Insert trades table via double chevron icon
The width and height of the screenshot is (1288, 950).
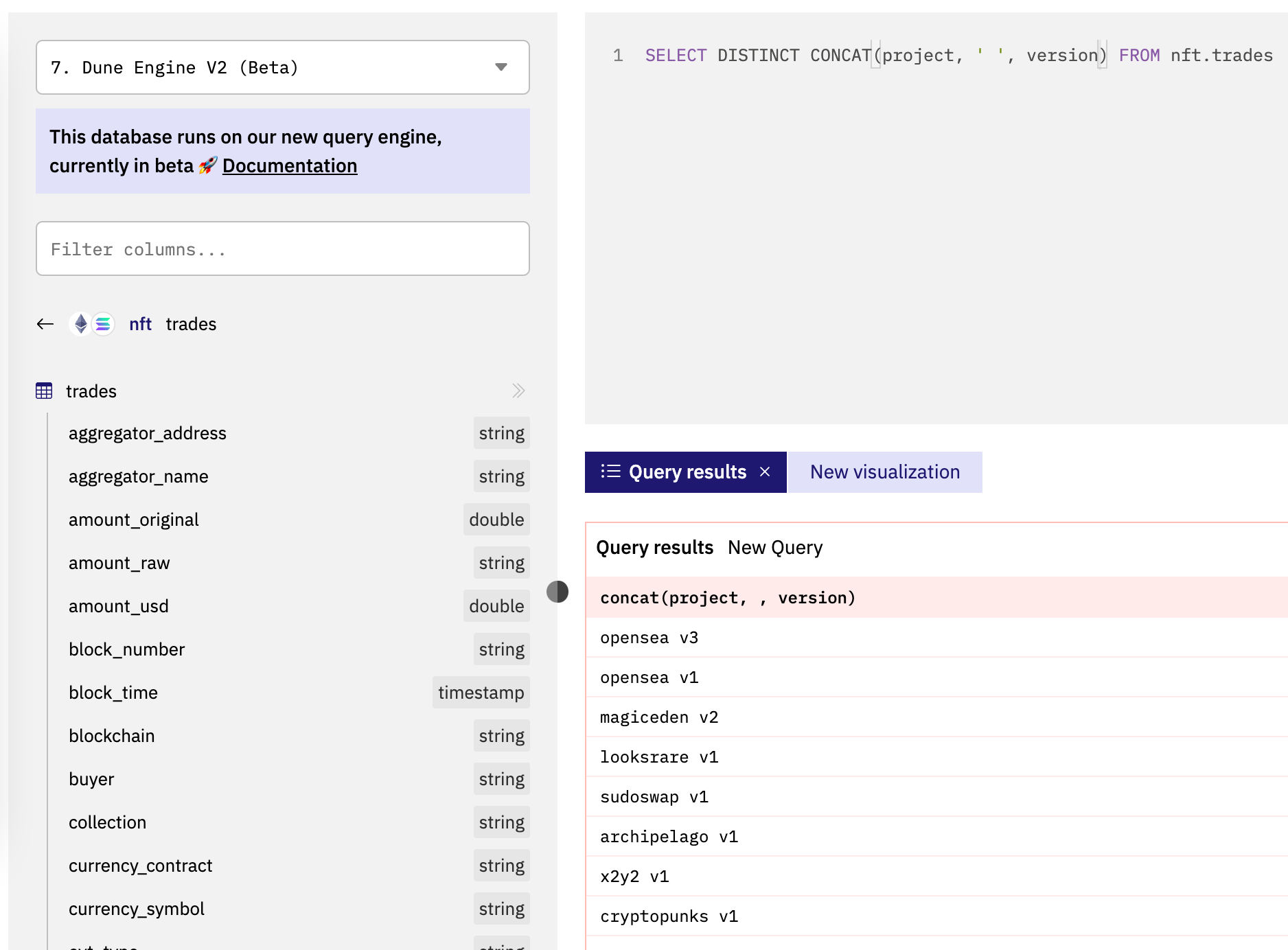[518, 391]
